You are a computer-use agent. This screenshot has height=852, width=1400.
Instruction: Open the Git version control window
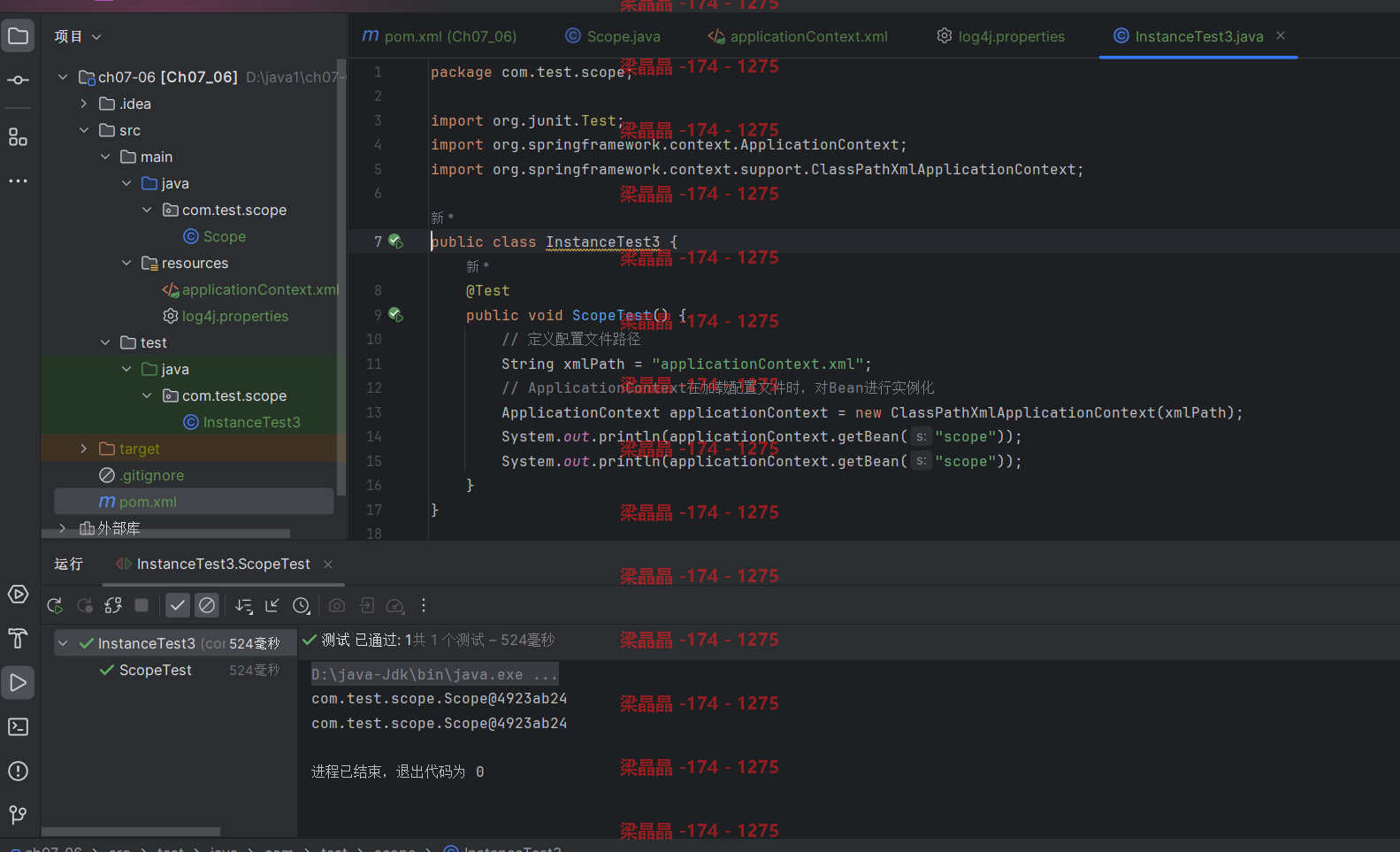click(18, 815)
